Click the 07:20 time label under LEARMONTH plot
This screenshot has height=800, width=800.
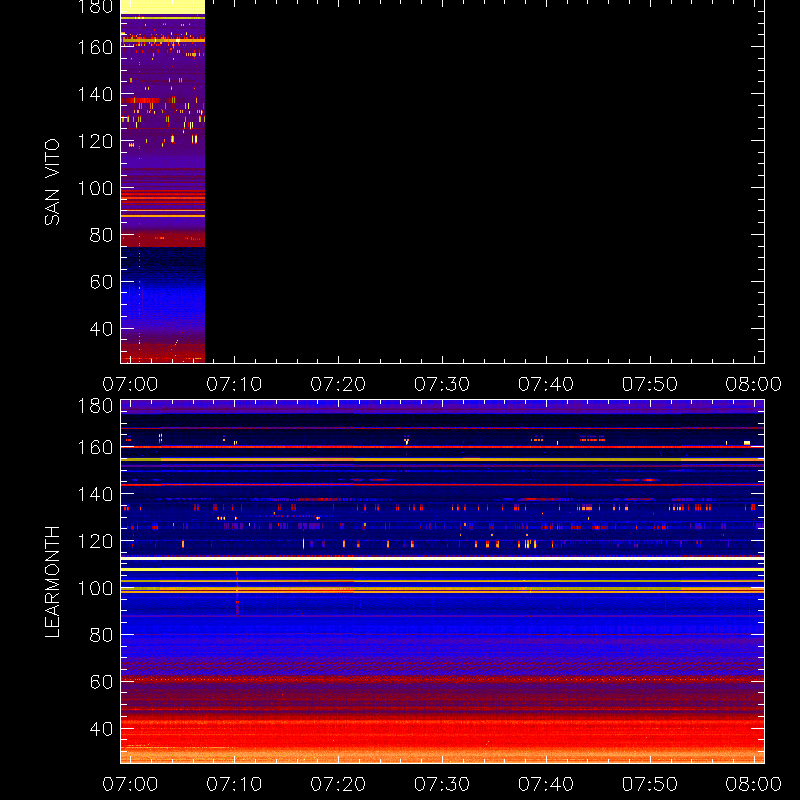[x=338, y=784]
